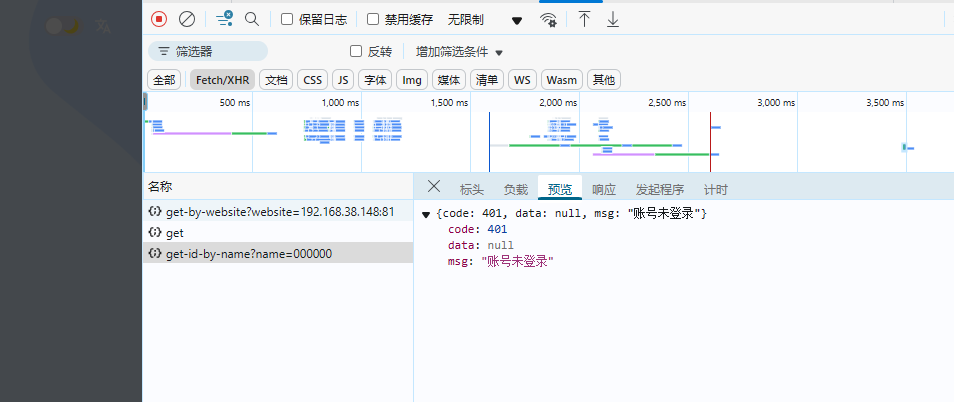The height and width of the screenshot is (402, 954).
Task: Filter requests by JS type
Action: (x=343, y=80)
